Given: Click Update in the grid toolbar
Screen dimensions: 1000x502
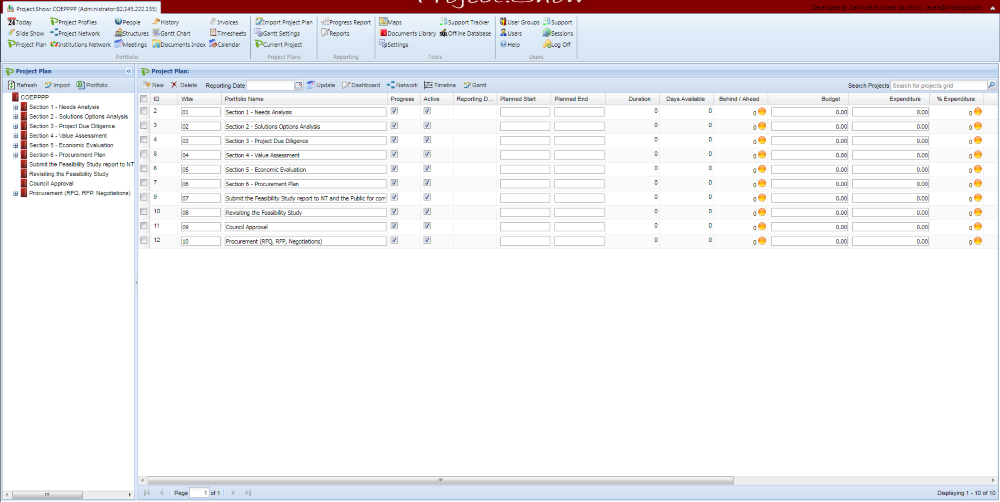Looking at the screenshot, I should pyautogui.click(x=321, y=85).
